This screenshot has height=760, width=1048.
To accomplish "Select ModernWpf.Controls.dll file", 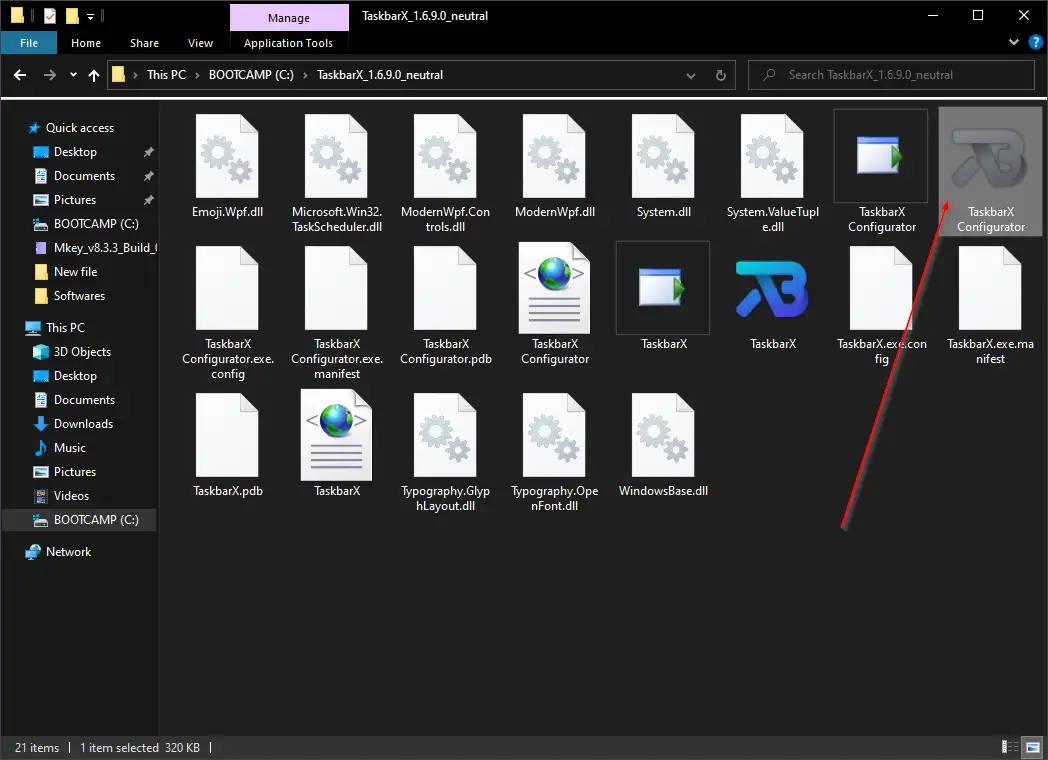I will (x=445, y=174).
